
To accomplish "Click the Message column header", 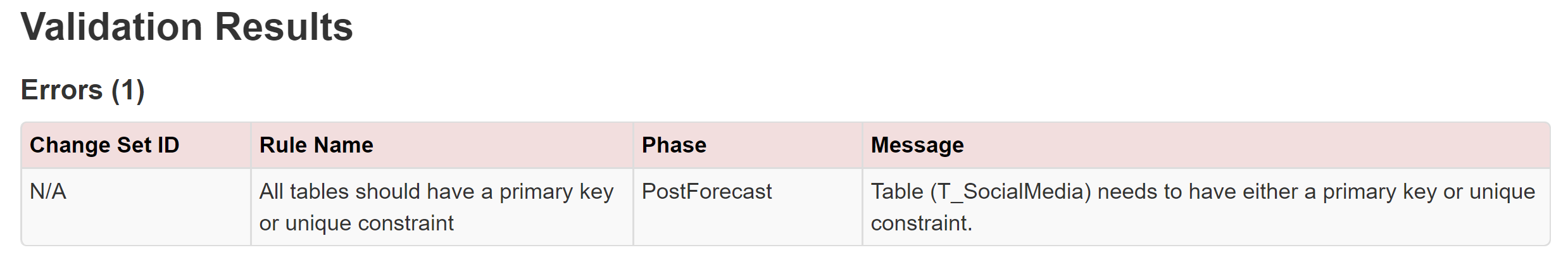I will coord(917,145).
